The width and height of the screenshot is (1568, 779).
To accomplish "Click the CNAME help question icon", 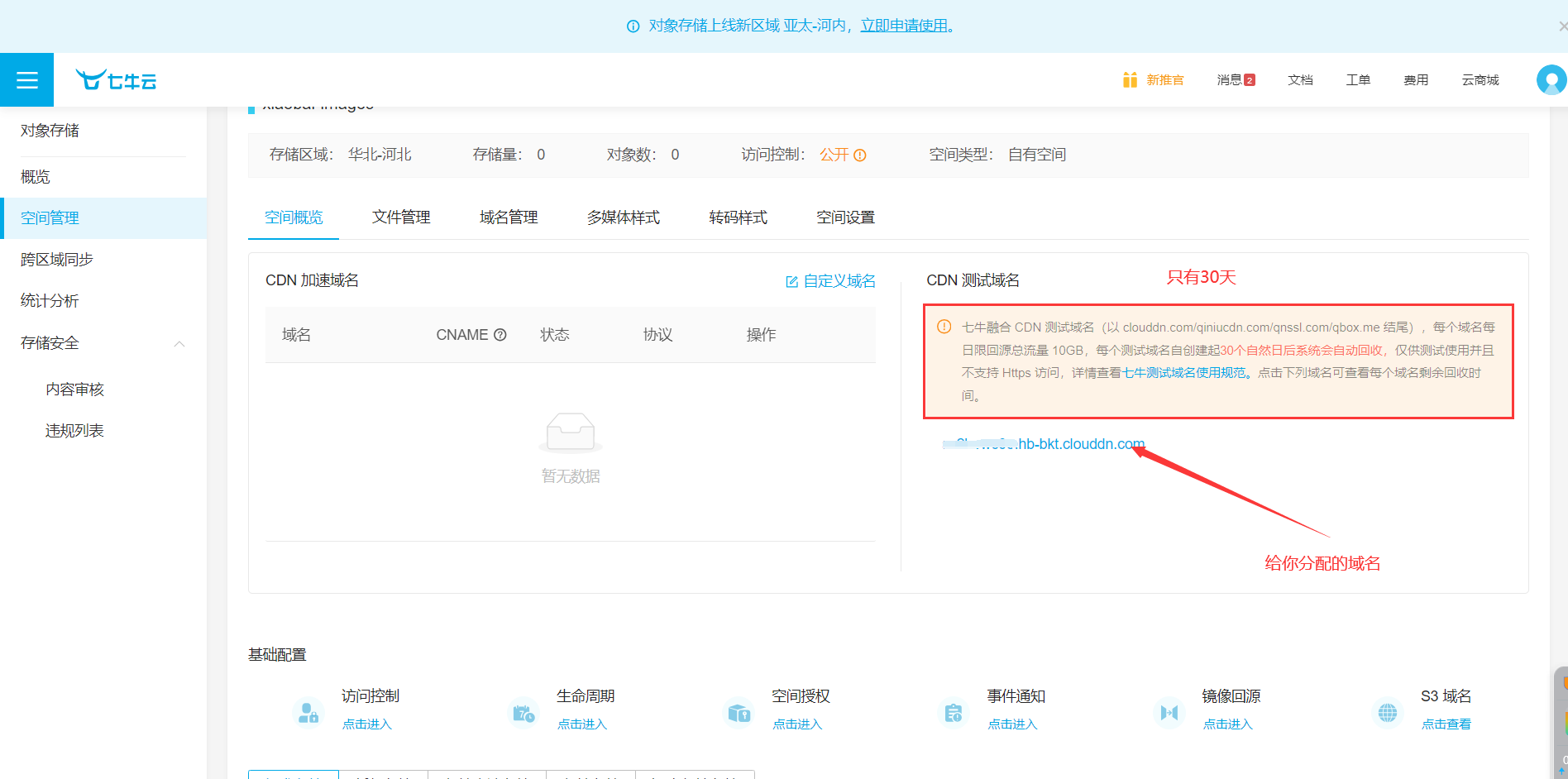I will pos(500,335).
